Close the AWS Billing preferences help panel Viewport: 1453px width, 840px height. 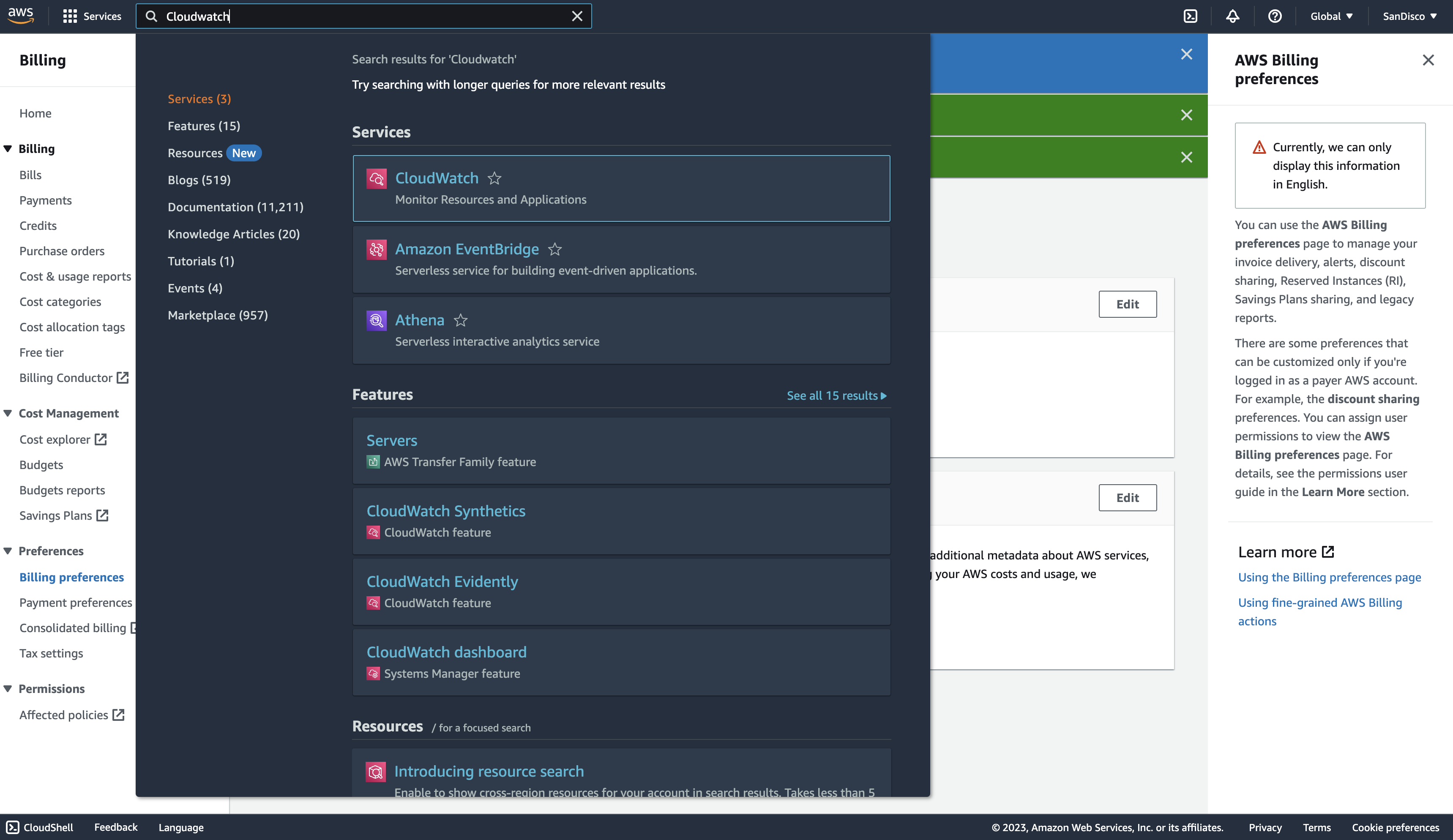tap(1428, 60)
